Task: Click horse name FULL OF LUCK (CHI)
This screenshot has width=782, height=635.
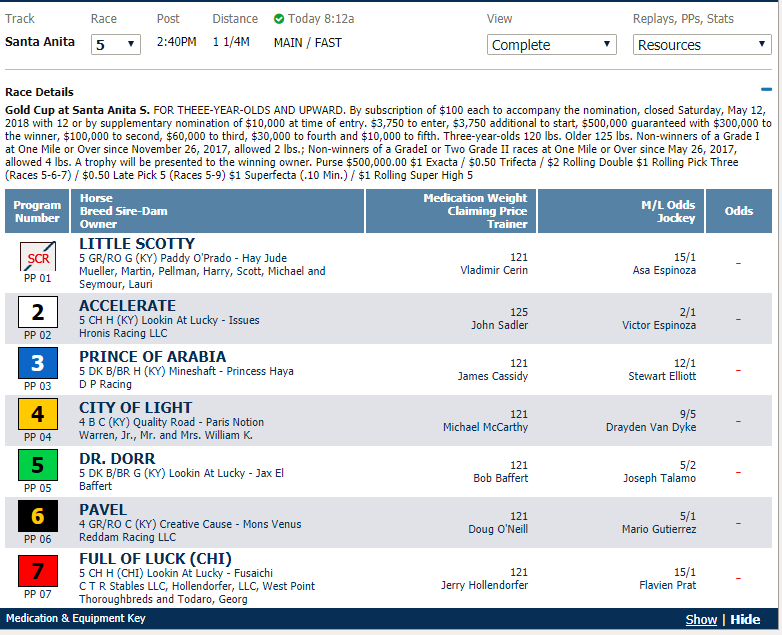Action: click(x=155, y=559)
